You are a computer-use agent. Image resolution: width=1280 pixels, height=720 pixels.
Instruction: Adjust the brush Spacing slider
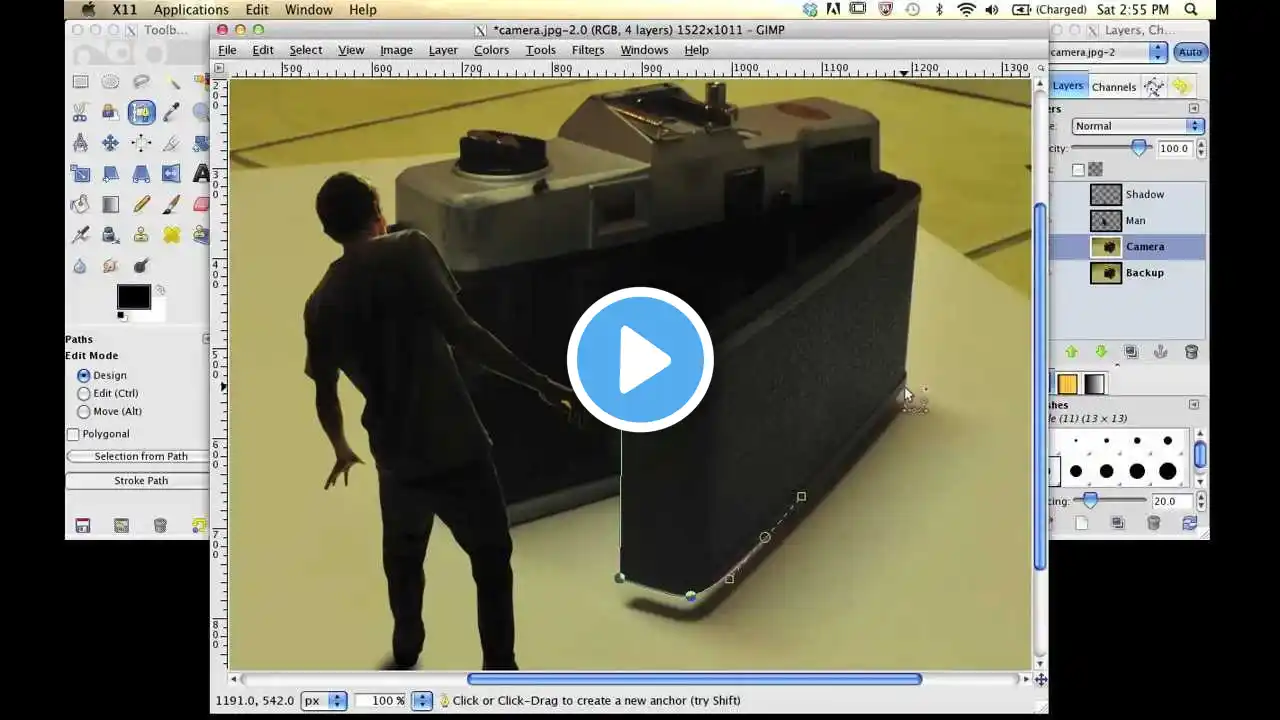tap(1111, 500)
